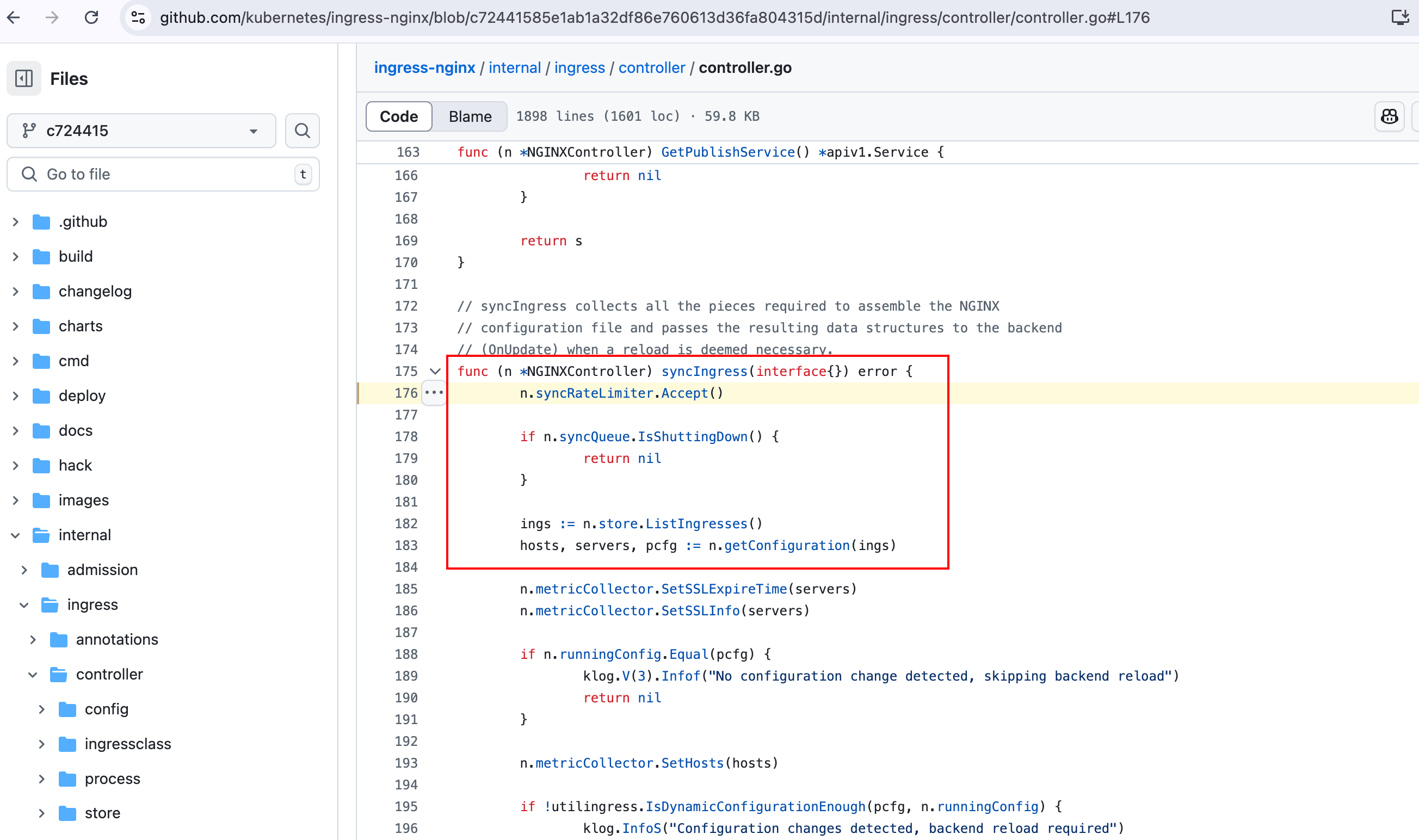Click IsDynamicConfigurationEnough on line 195

click(x=756, y=807)
